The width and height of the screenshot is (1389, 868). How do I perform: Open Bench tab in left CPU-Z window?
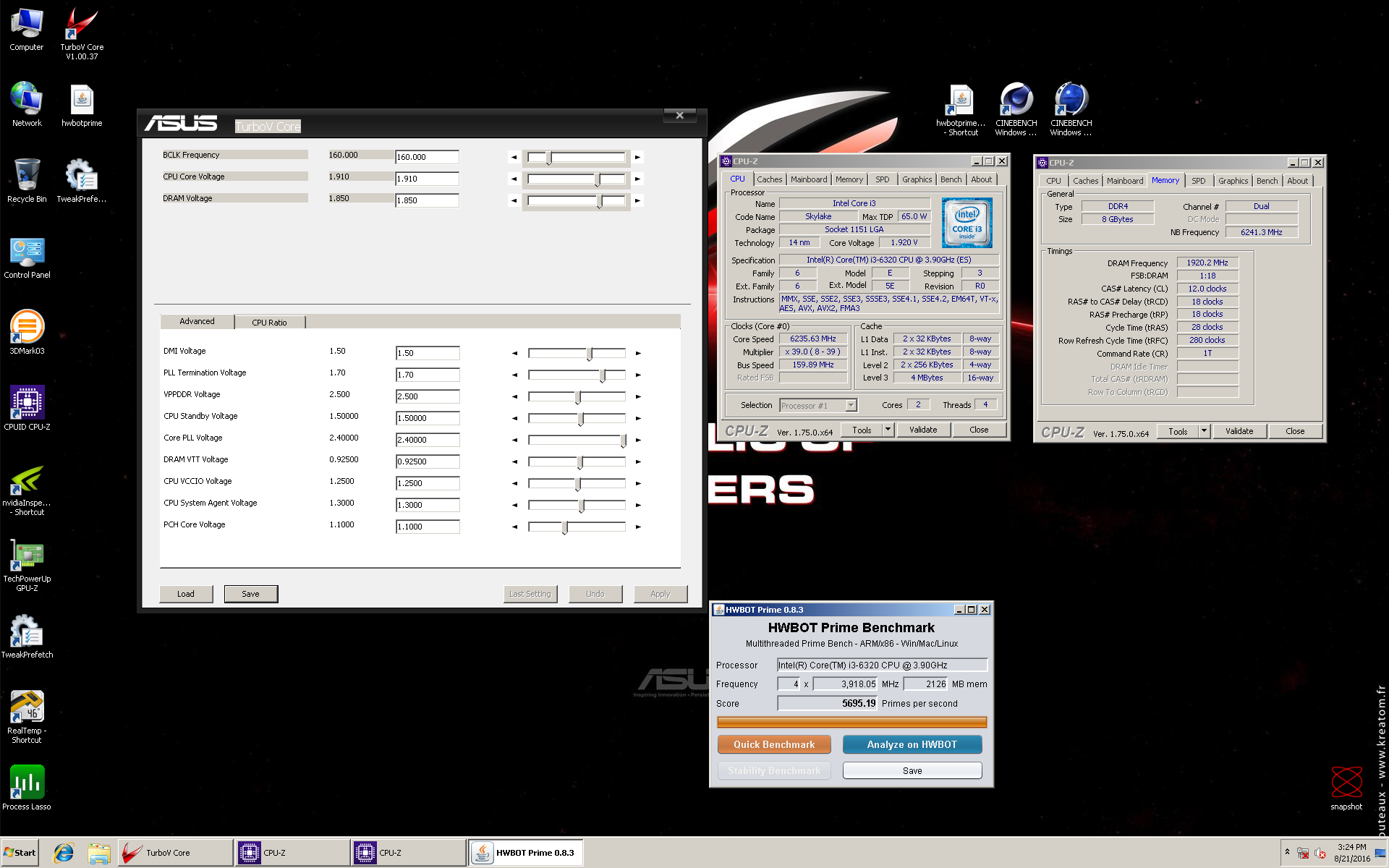951,179
